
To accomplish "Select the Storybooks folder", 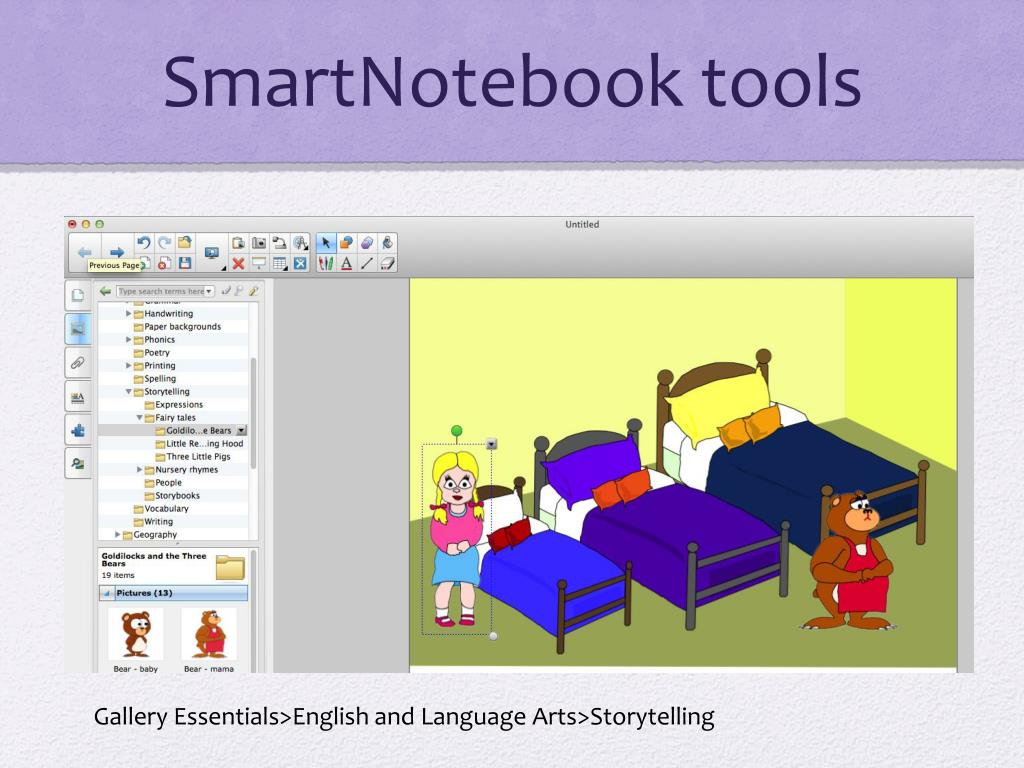I will click(172, 496).
